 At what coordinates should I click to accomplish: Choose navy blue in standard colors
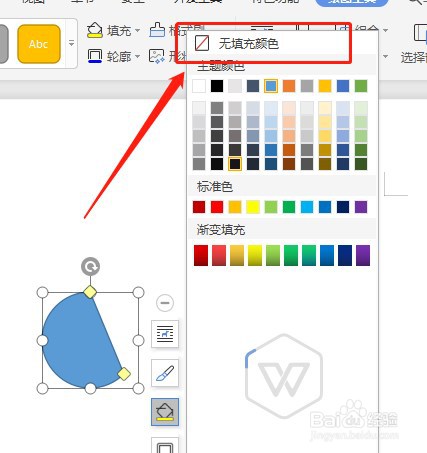(343, 207)
